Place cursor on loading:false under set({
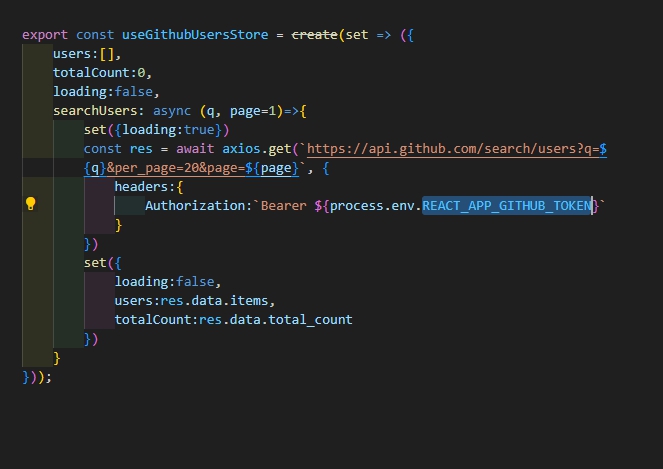663x469 pixels. pyautogui.click(x=168, y=282)
